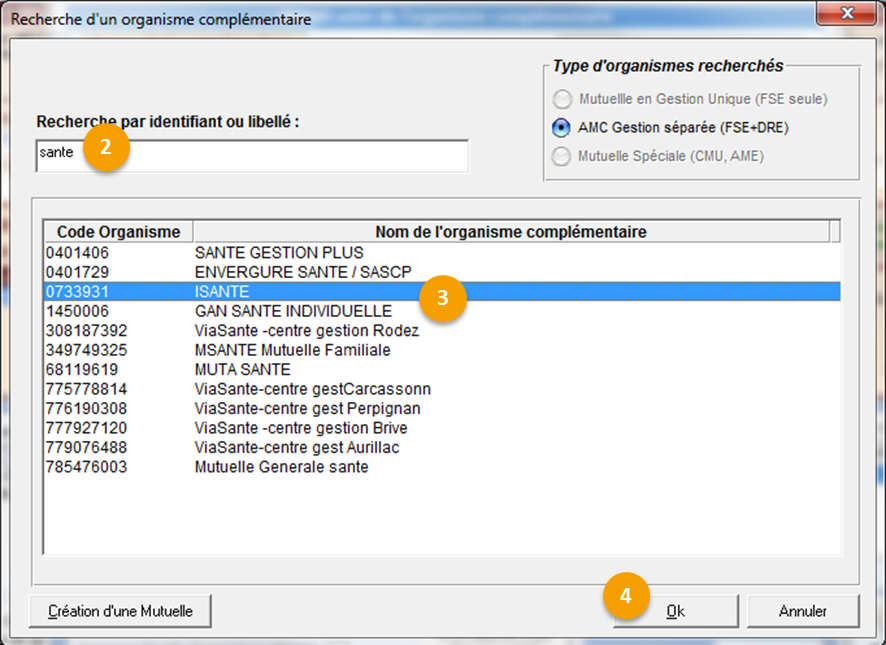This screenshot has width=886, height=645.
Task: Click Nom de l'organisme complémentaire column header
Action: pos(510,232)
